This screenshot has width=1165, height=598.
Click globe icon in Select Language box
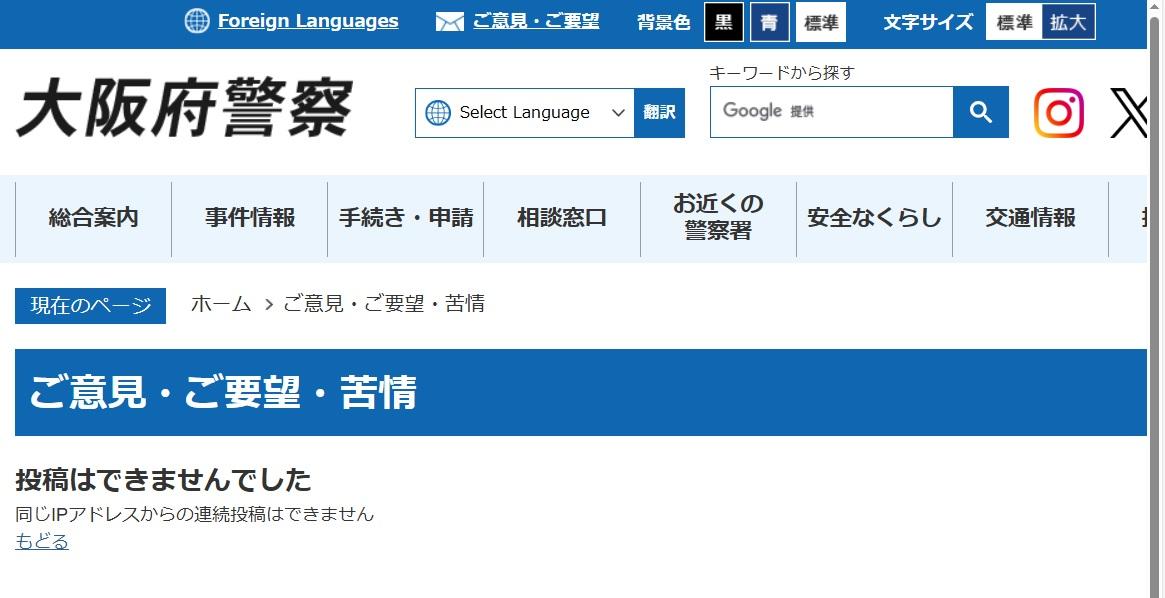(438, 113)
